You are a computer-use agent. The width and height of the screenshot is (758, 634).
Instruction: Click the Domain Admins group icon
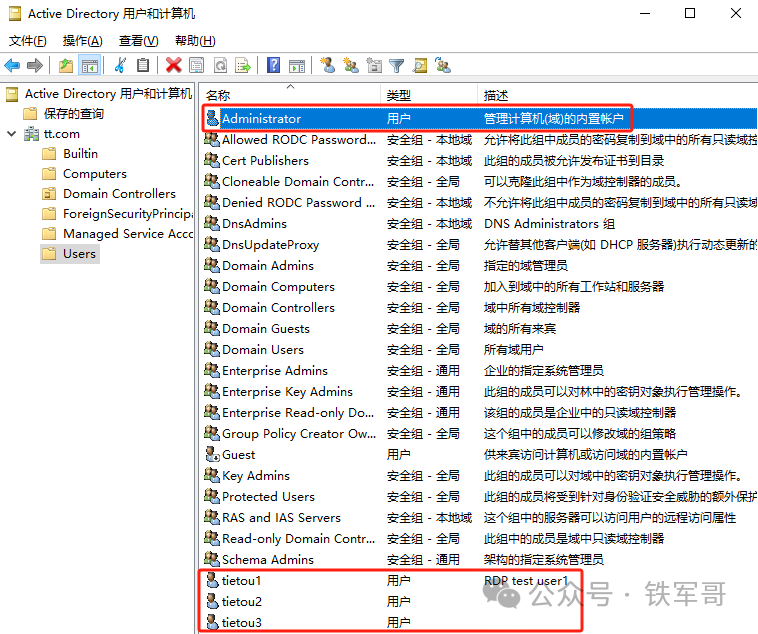pos(212,265)
